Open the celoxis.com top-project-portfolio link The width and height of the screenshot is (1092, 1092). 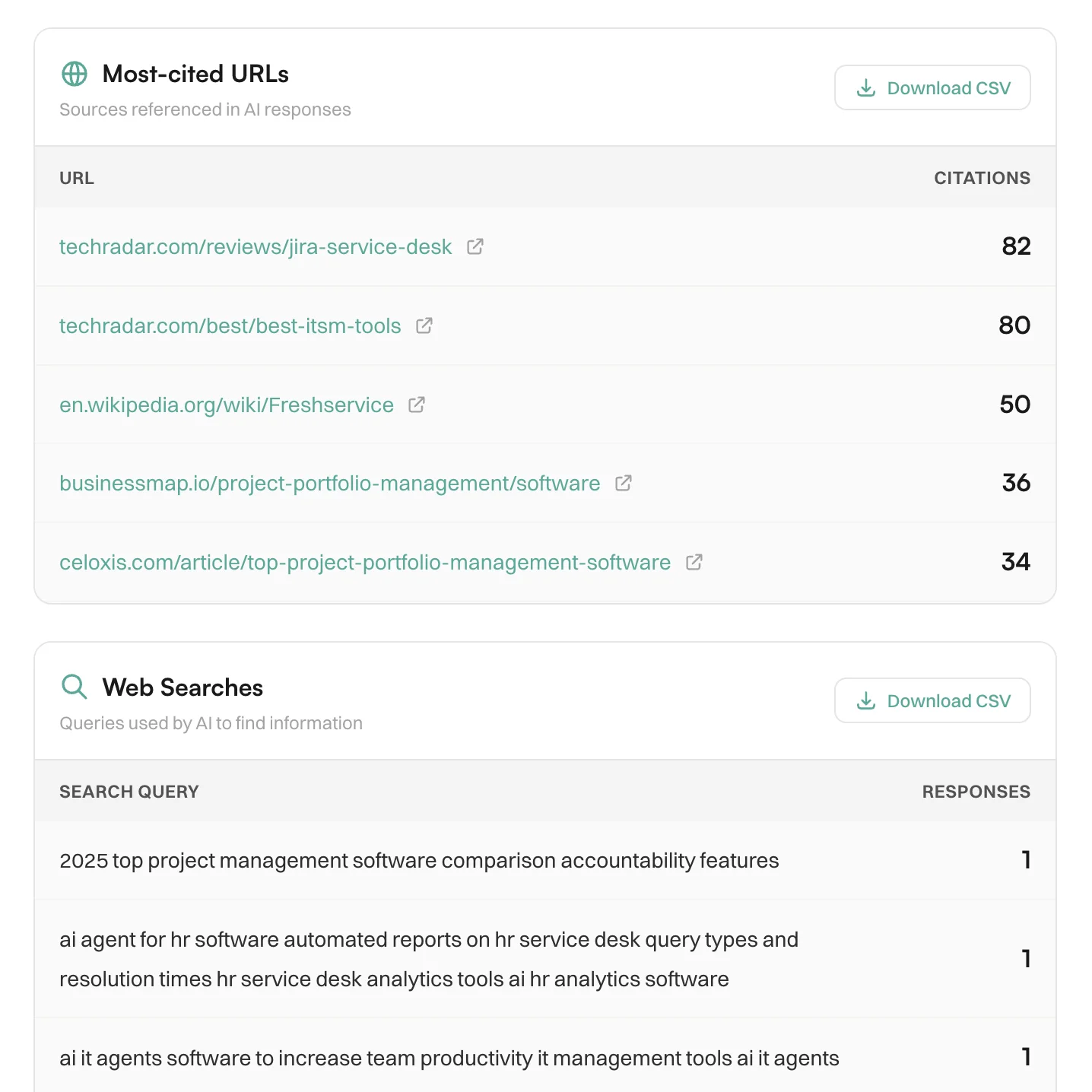click(364, 562)
